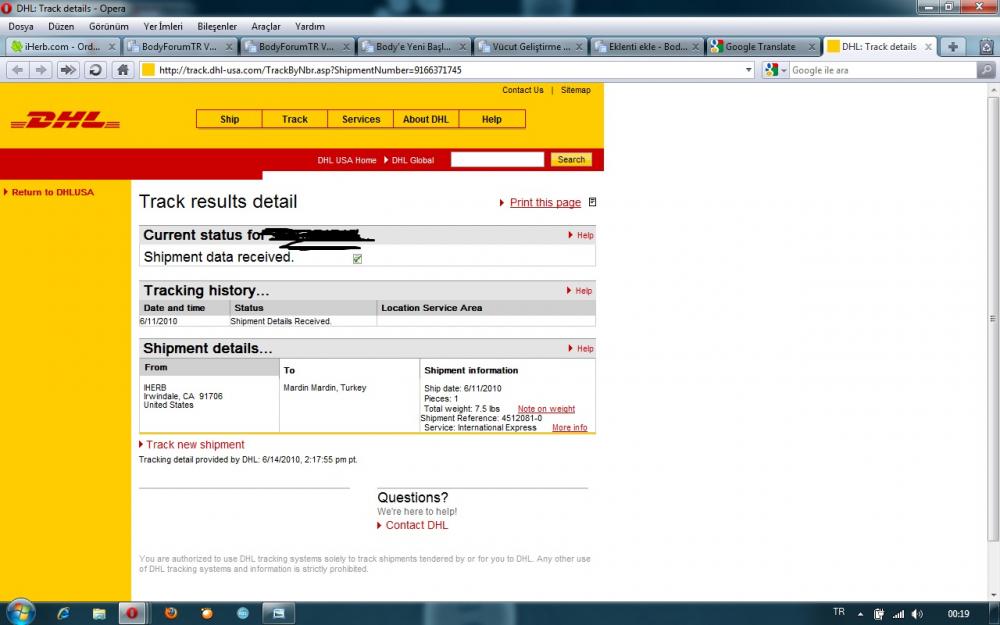Close the Google Translate tab

coord(812,47)
